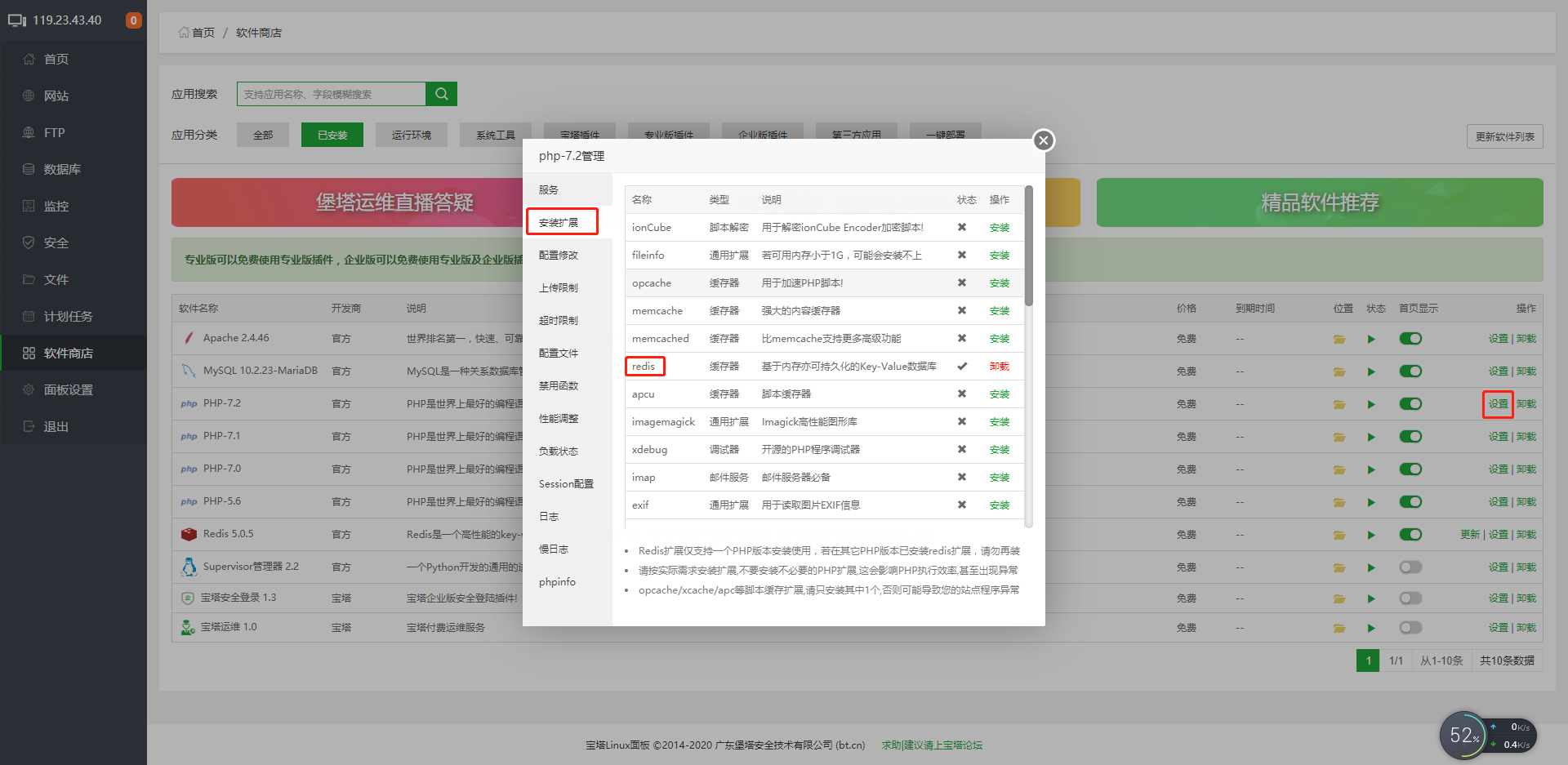The image size is (1568, 765).
Task: Select 安装扩展 tab in php dialog
Action: 568,222
